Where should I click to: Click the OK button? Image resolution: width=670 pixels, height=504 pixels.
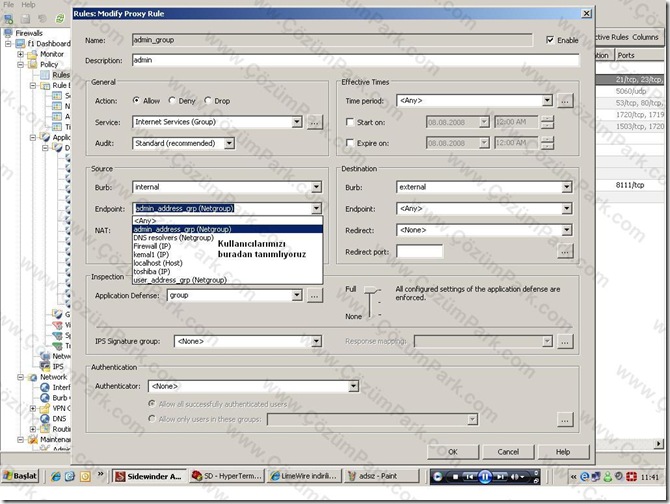click(x=453, y=452)
